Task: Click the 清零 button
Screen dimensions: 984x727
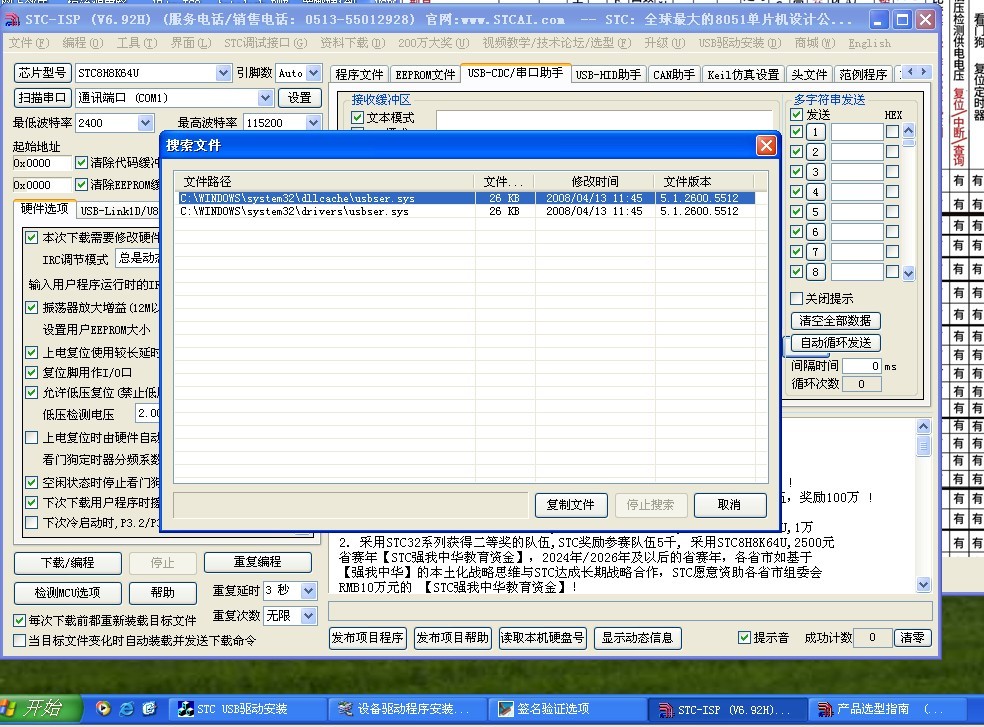Action: (x=912, y=638)
